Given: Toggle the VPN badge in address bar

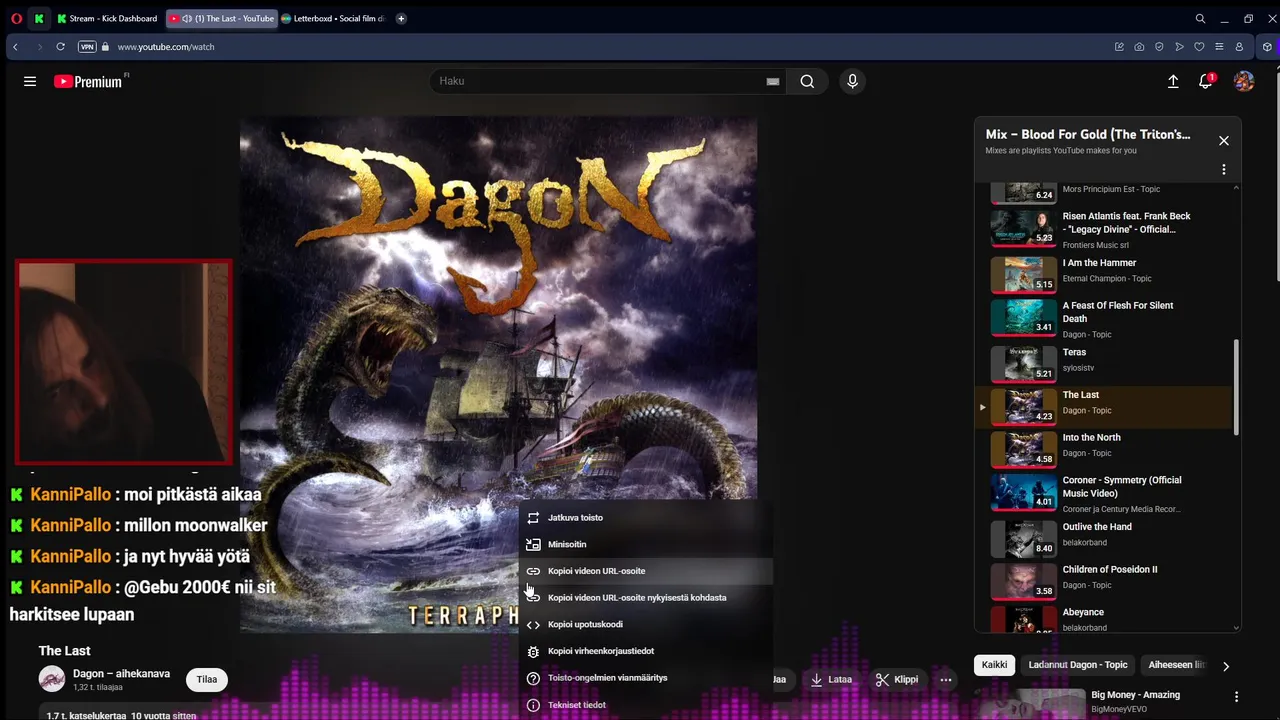Looking at the screenshot, I should click(x=87, y=47).
